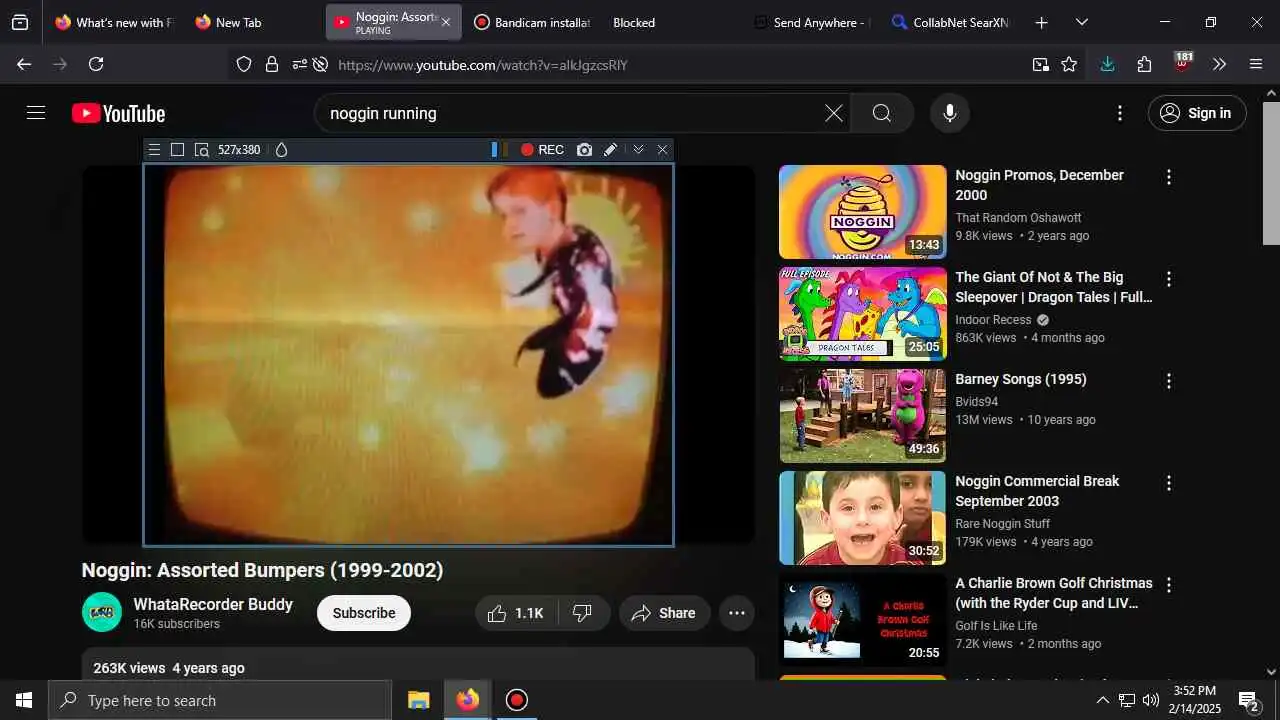Open the Firefox application menu
1280x720 pixels.
click(1256, 64)
